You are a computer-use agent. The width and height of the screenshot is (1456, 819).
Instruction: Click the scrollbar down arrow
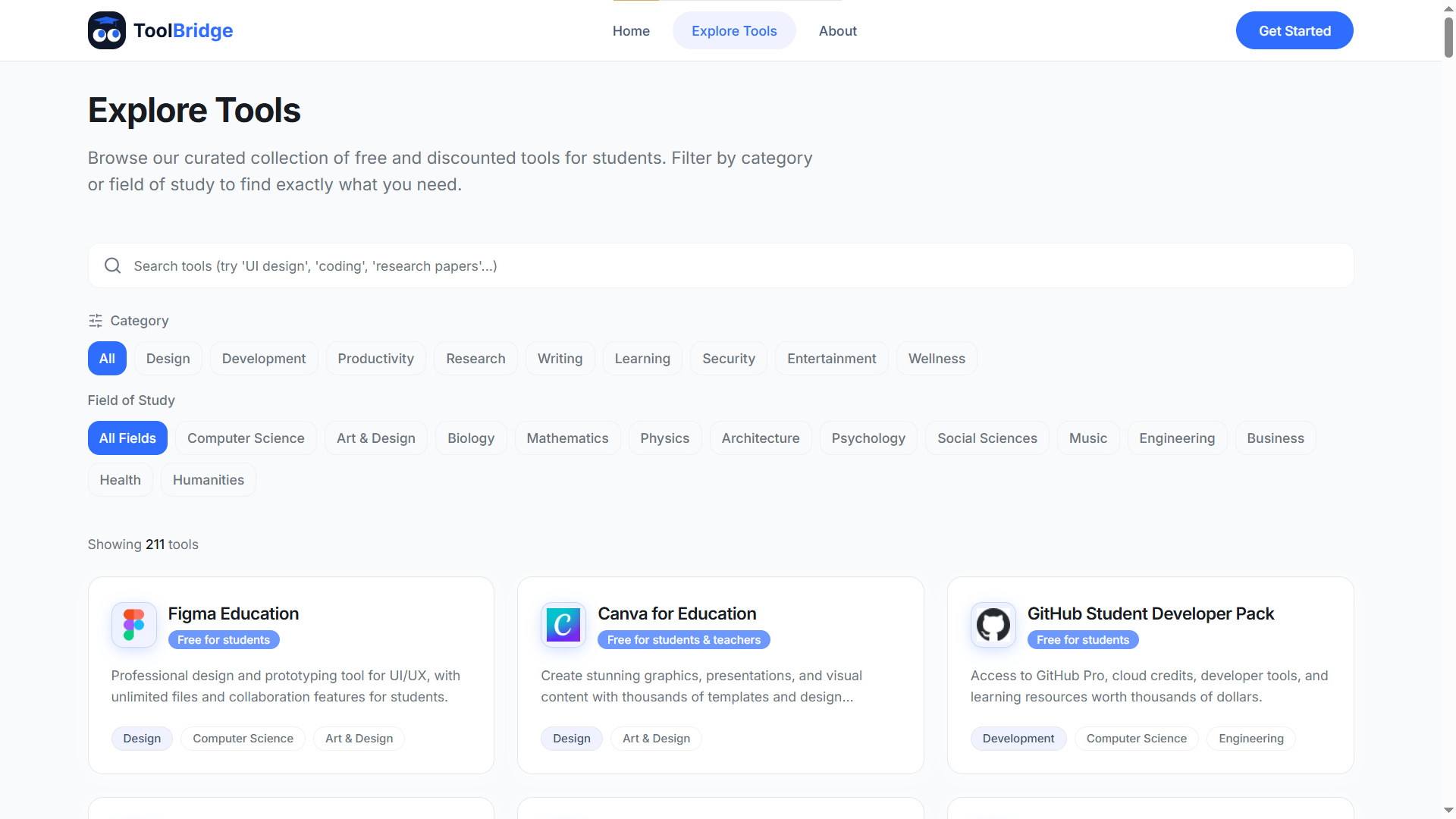click(x=1448, y=811)
